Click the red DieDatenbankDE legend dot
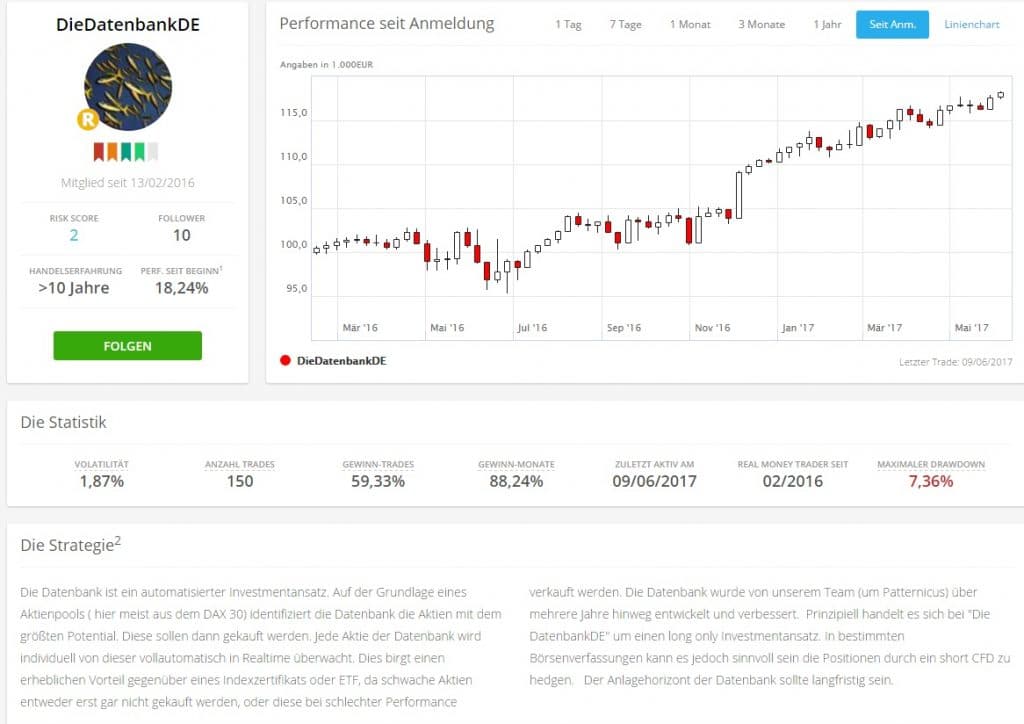This screenshot has height=724, width=1024. (x=286, y=360)
